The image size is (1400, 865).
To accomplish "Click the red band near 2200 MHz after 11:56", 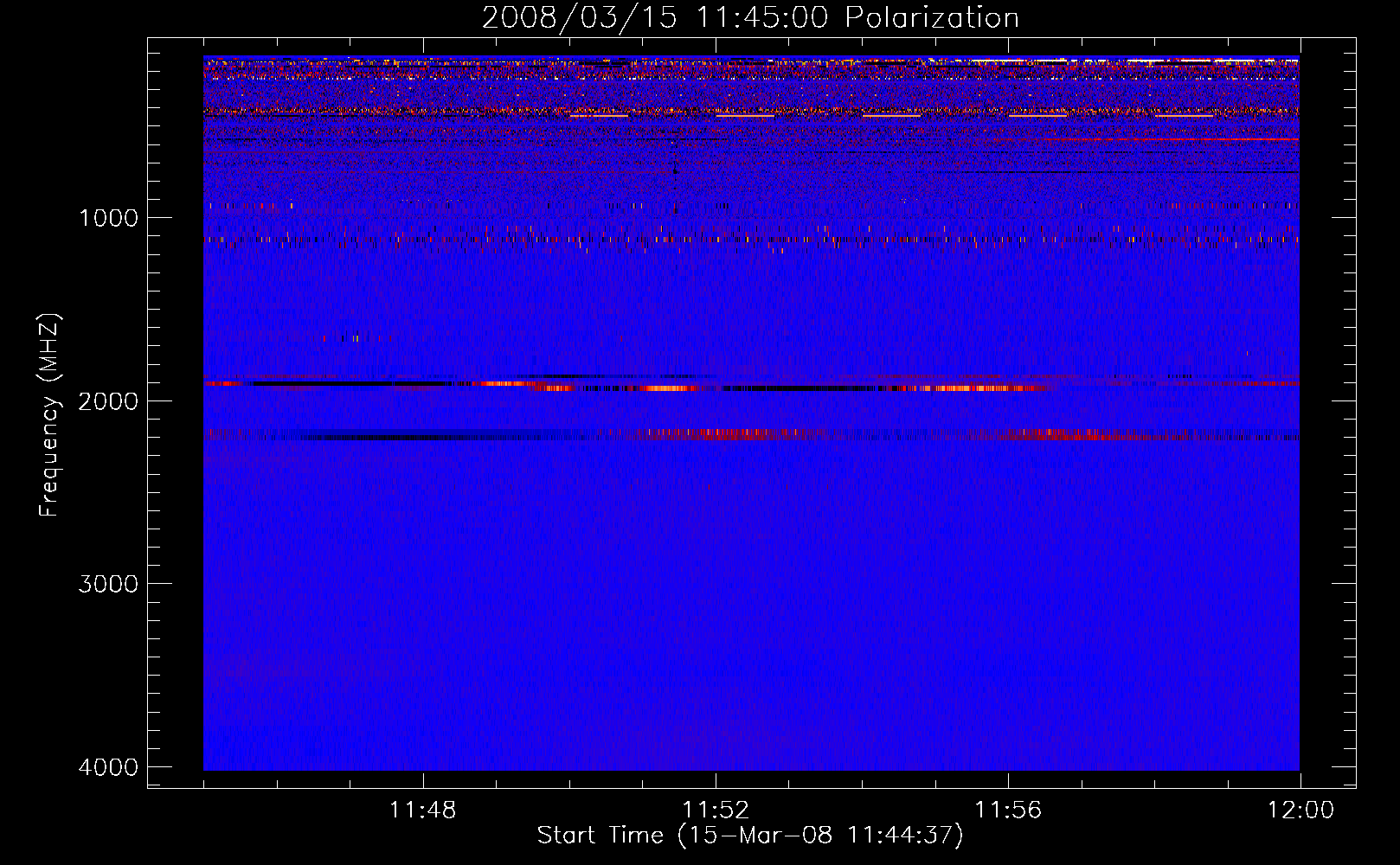I will pyautogui.click(x=1082, y=434).
